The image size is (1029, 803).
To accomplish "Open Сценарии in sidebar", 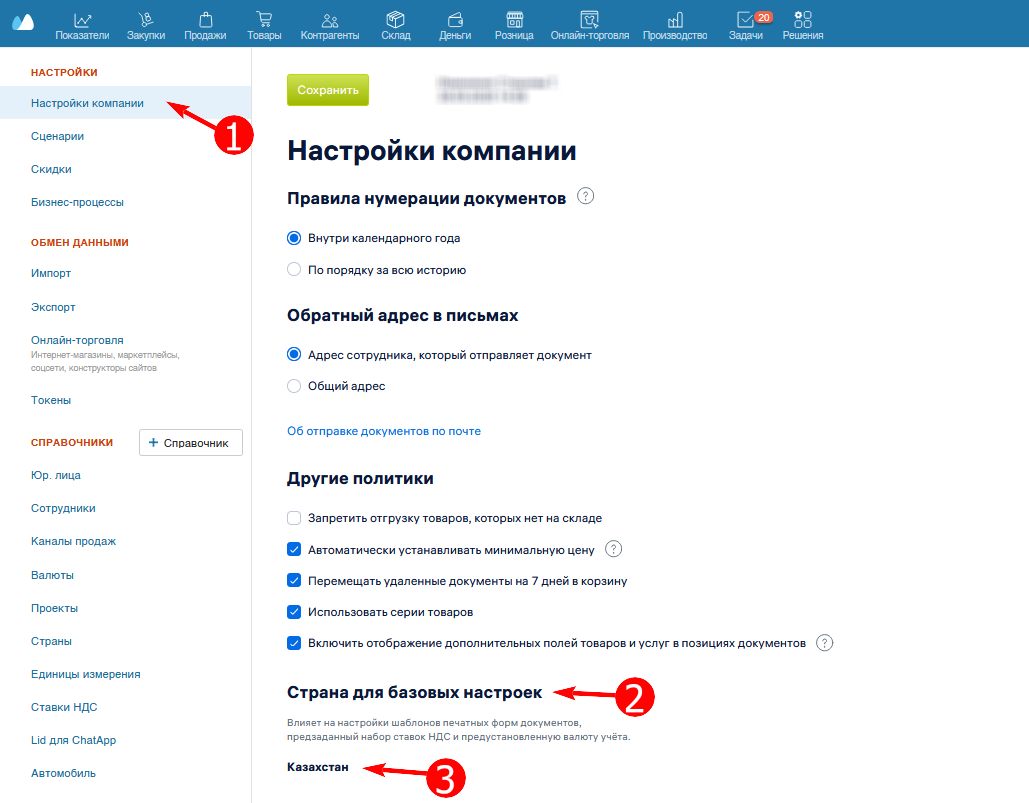I will pyautogui.click(x=57, y=136).
